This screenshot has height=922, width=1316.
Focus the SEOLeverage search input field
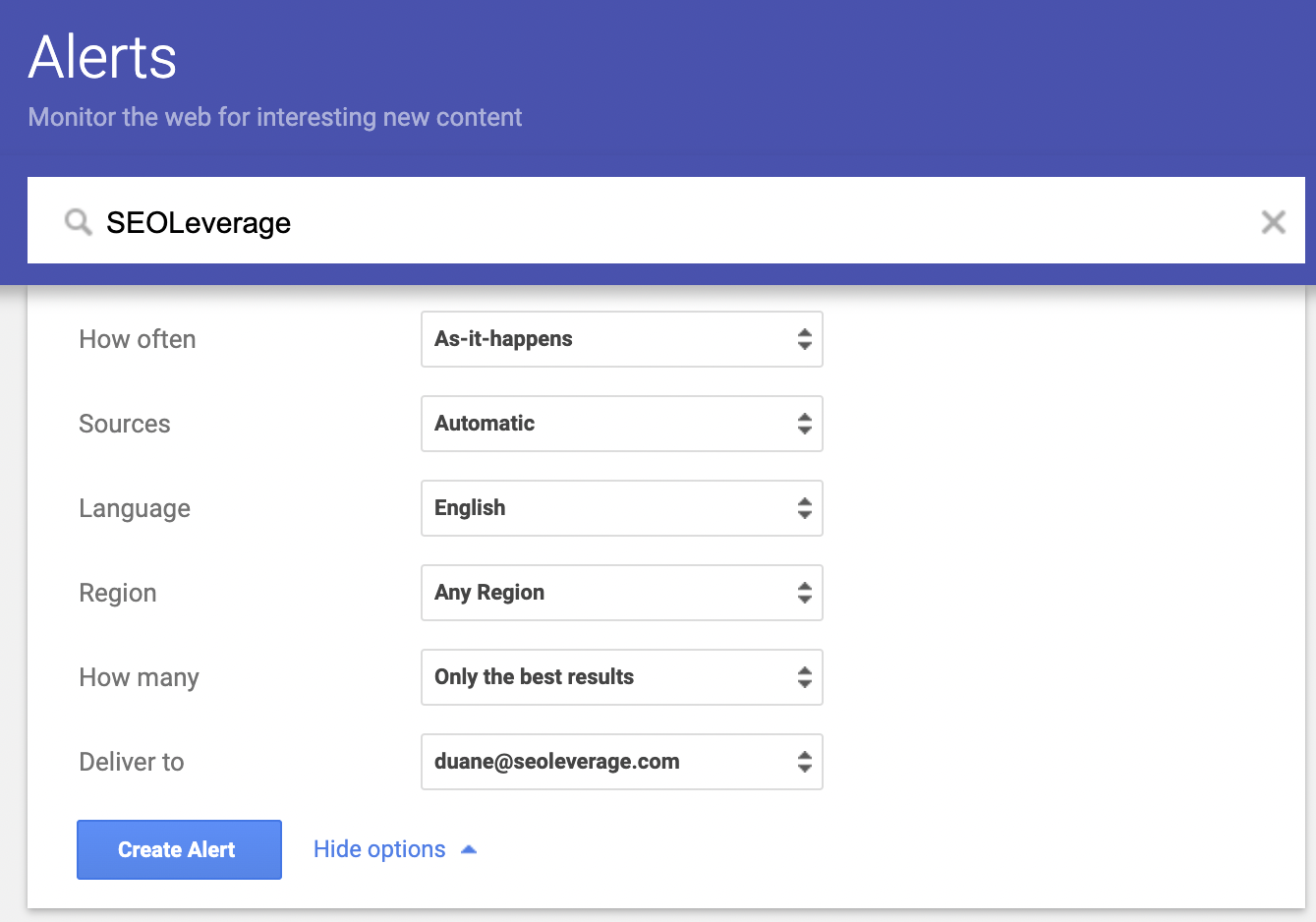(668, 222)
